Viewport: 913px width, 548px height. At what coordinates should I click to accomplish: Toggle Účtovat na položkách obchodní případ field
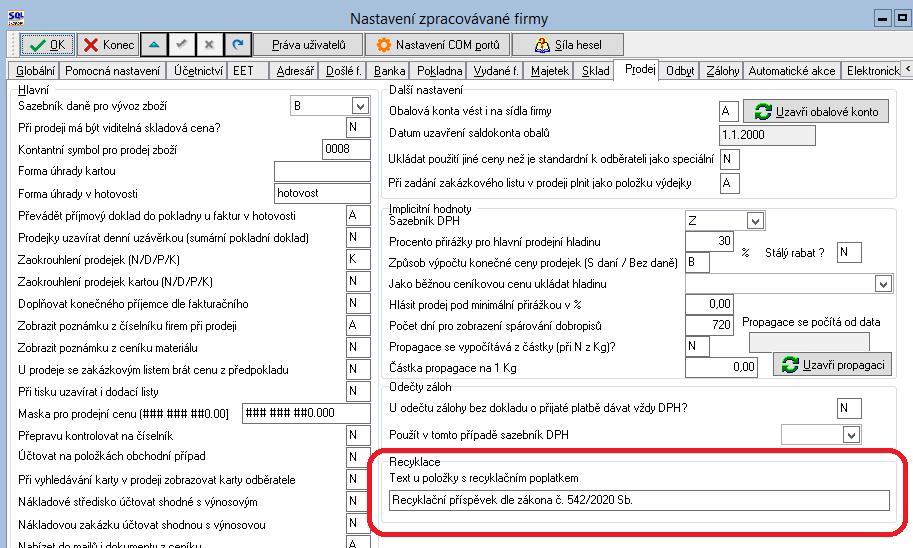[358, 457]
